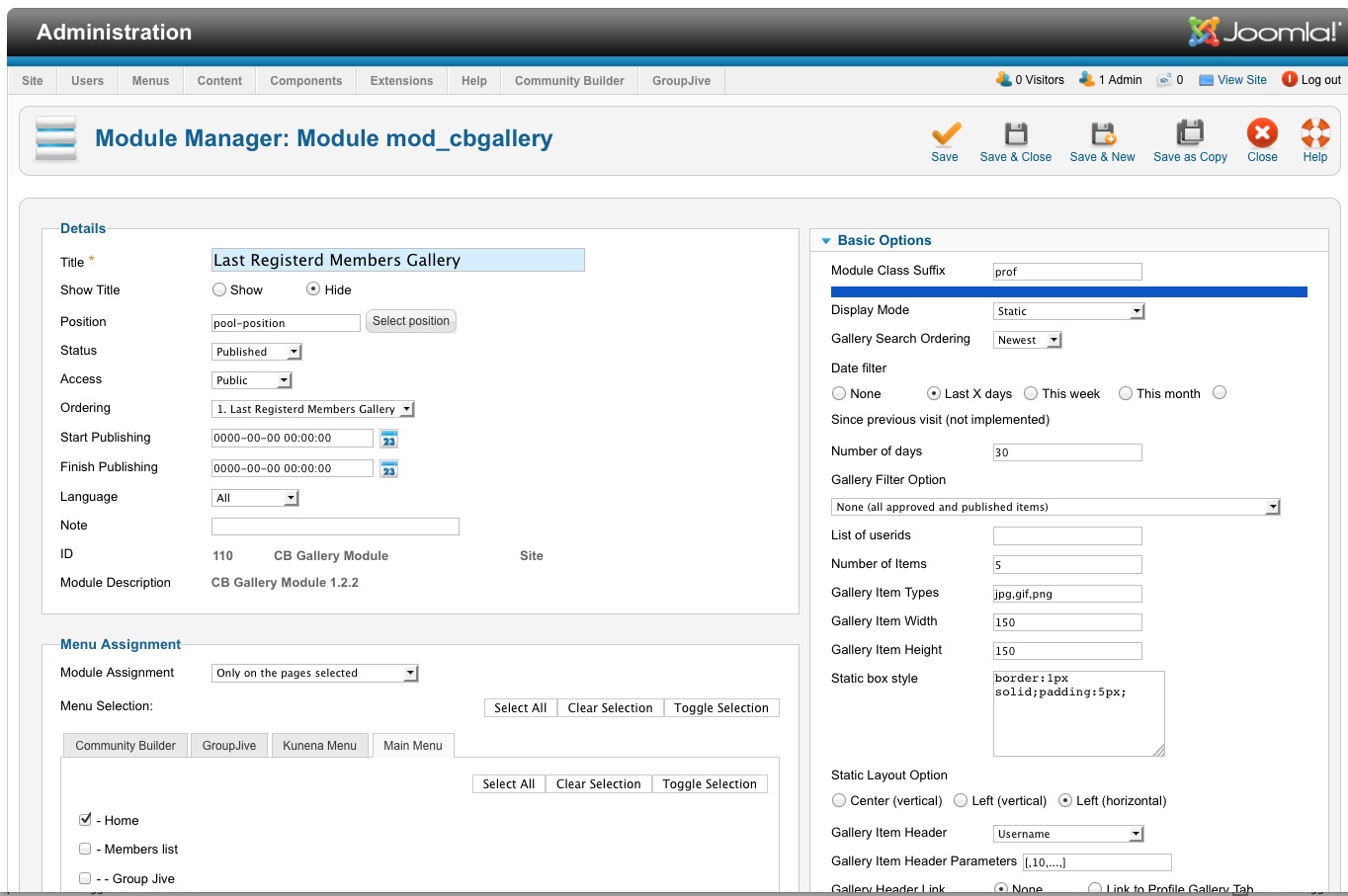Switch to the Kunena Menu tab
The width and height of the screenshot is (1348, 896).
(x=319, y=746)
